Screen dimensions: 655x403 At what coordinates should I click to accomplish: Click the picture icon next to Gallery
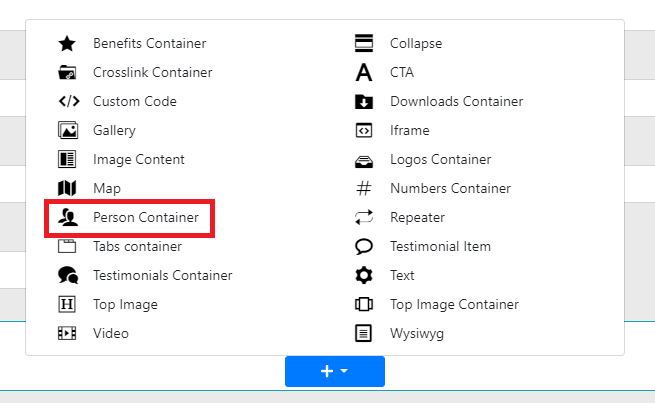(67, 131)
